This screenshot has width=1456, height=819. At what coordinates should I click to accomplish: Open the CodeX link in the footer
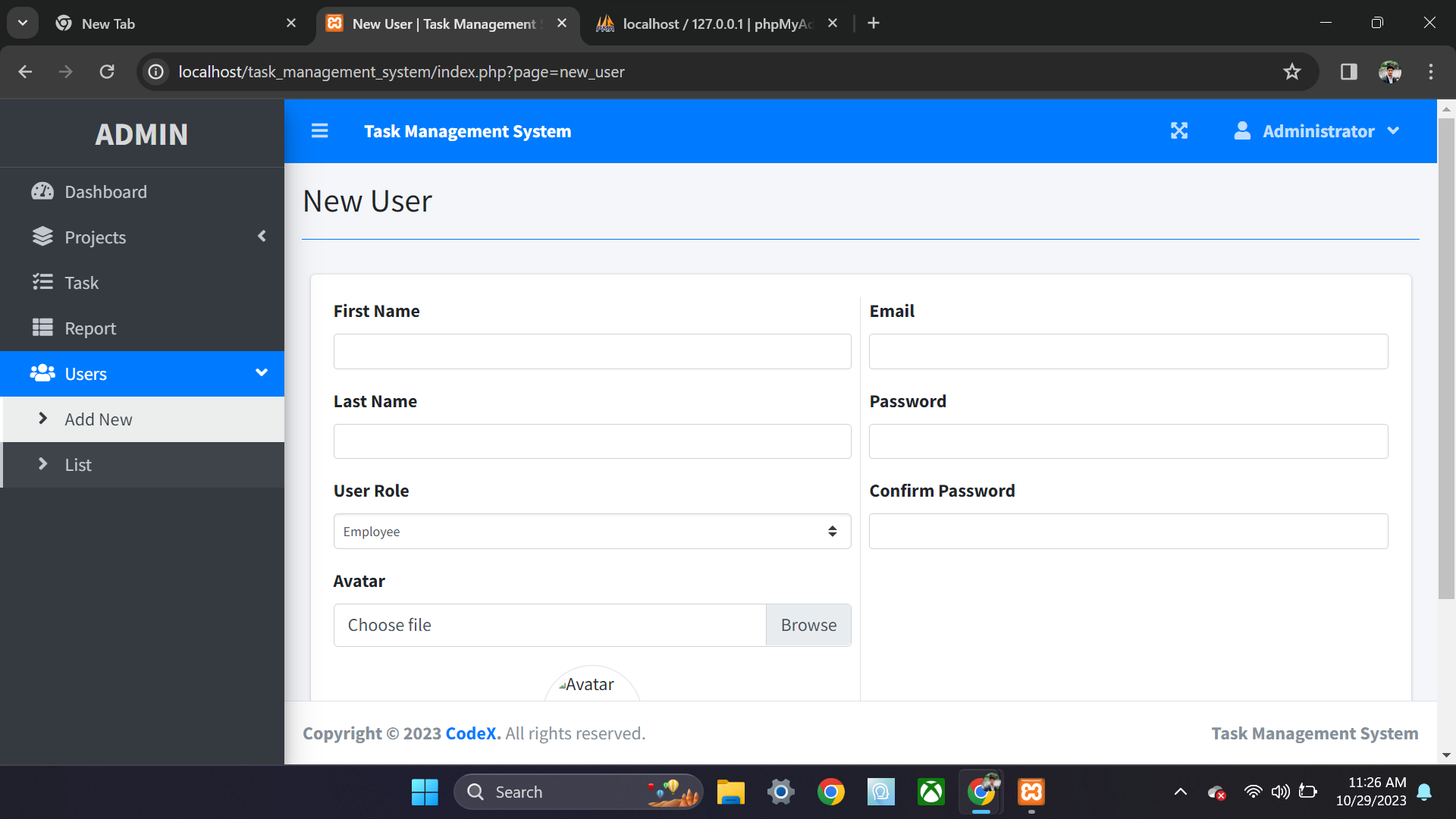pyautogui.click(x=471, y=733)
